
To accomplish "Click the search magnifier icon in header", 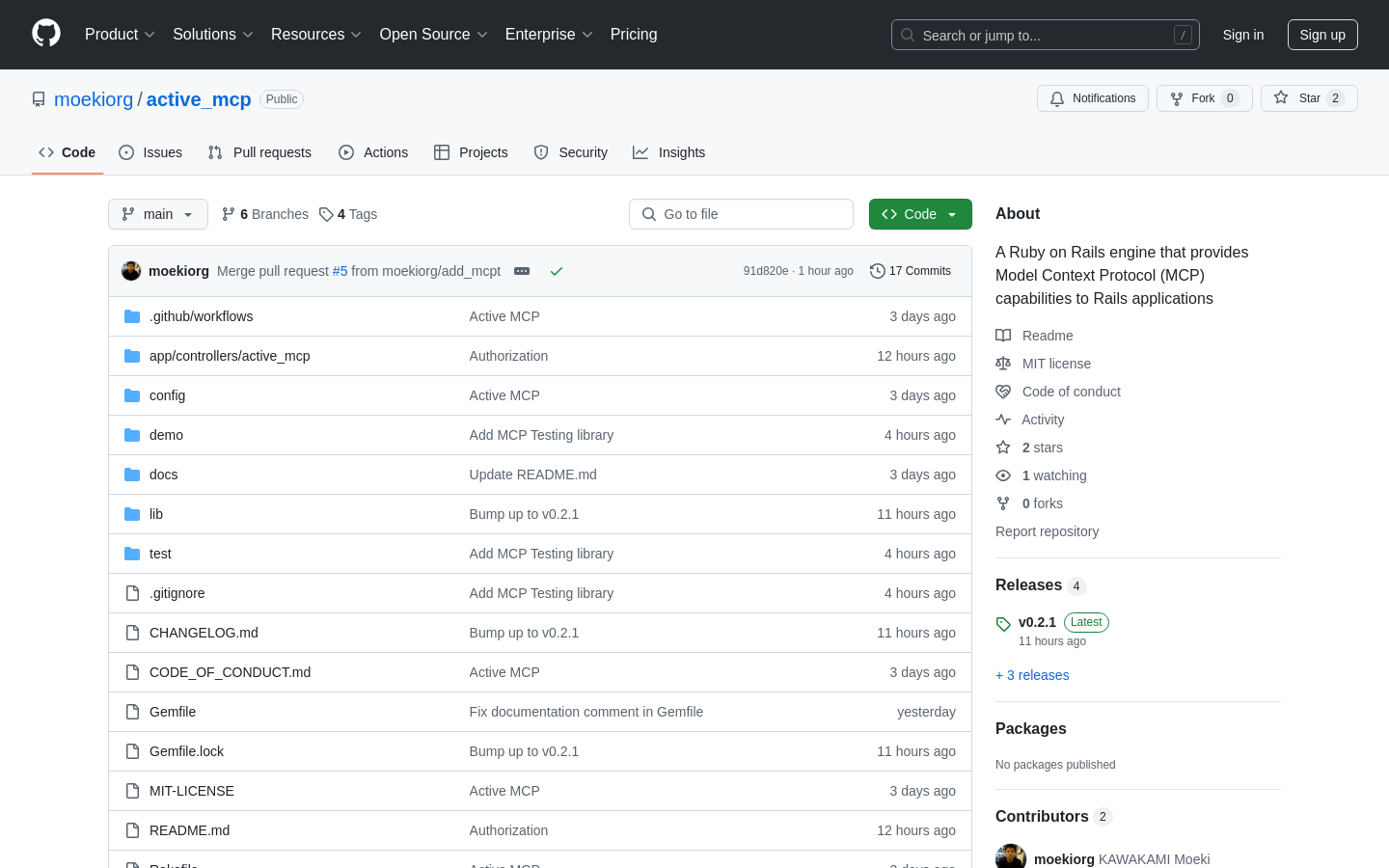I will click(908, 35).
